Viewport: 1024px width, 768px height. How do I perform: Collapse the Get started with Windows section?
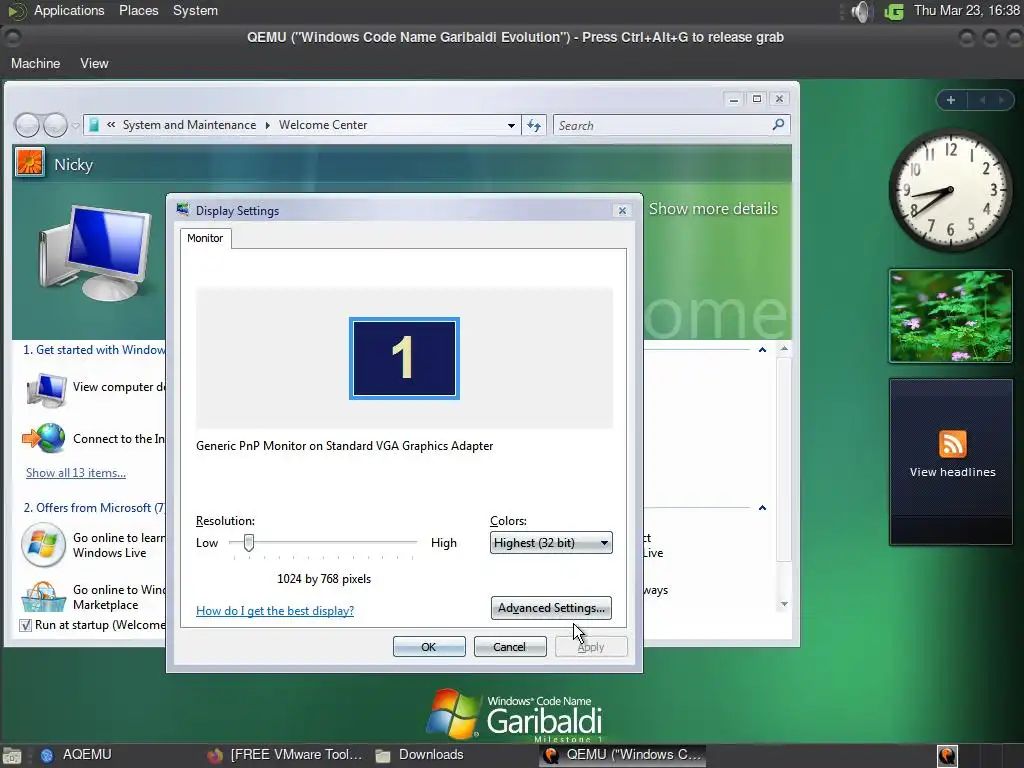click(x=762, y=350)
